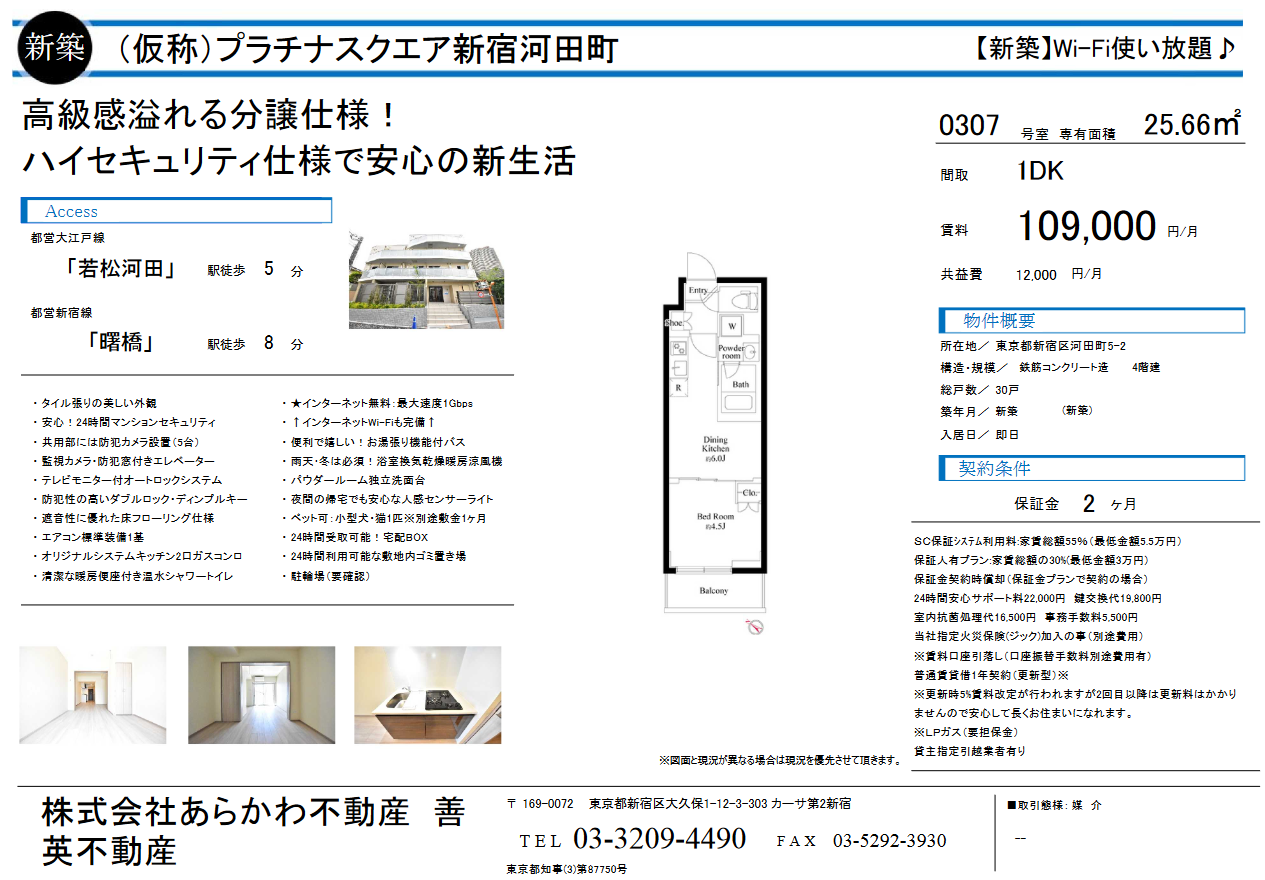Select the Access section header
The width and height of the screenshot is (1265, 880).
click(176, 211)
